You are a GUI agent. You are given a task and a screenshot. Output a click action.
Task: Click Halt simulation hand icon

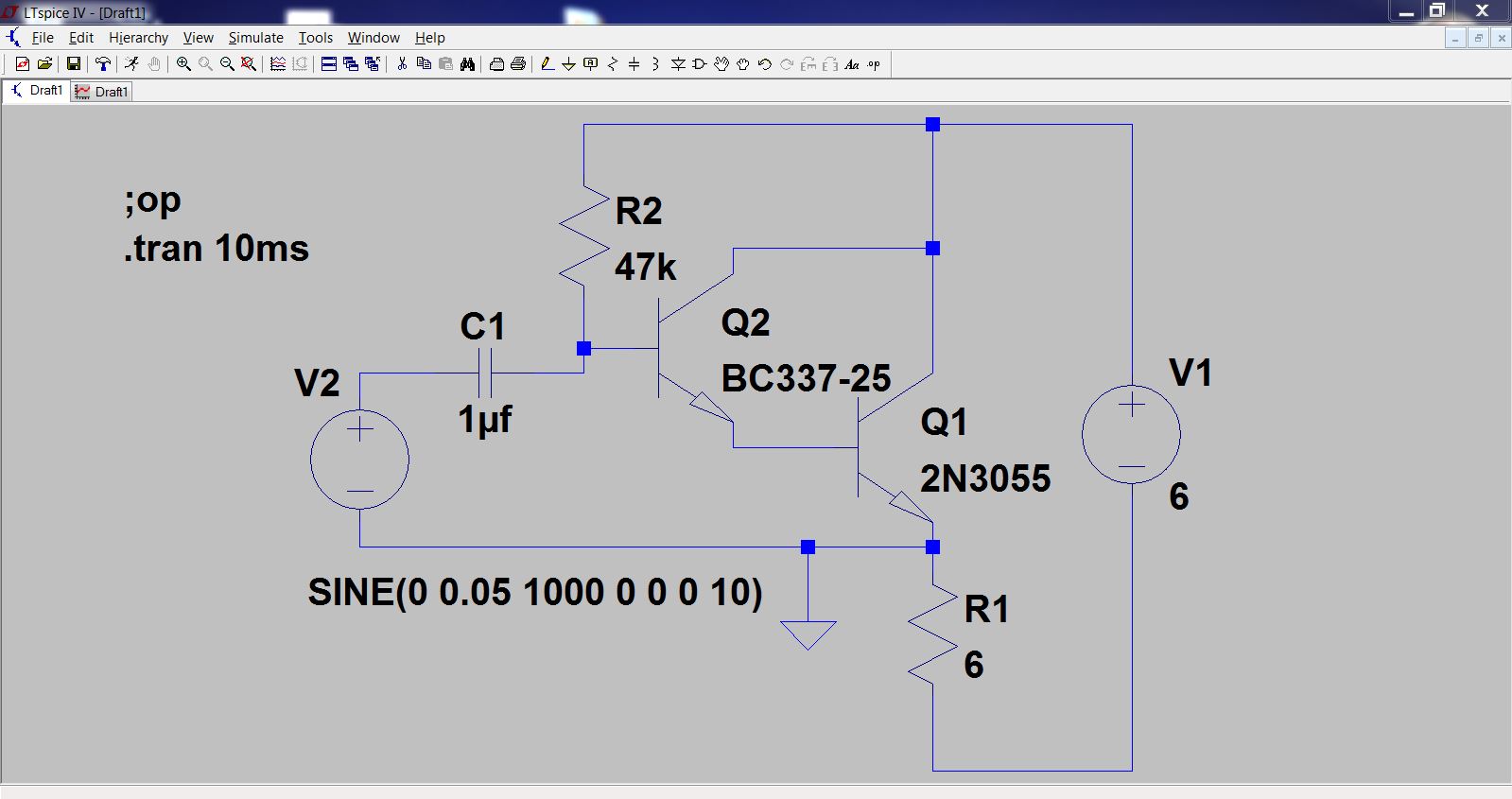154,64
